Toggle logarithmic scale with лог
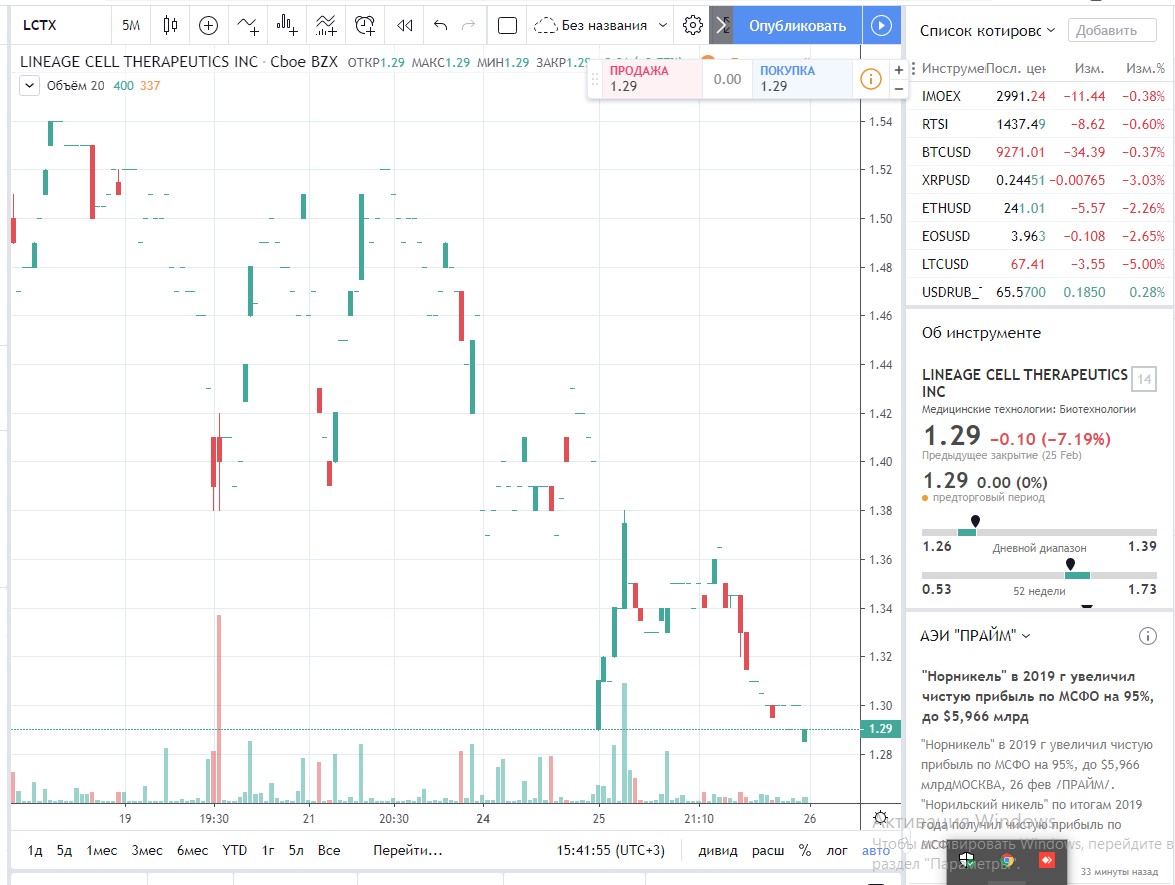This screenshot has height=885, width=1175. point(836,851)
